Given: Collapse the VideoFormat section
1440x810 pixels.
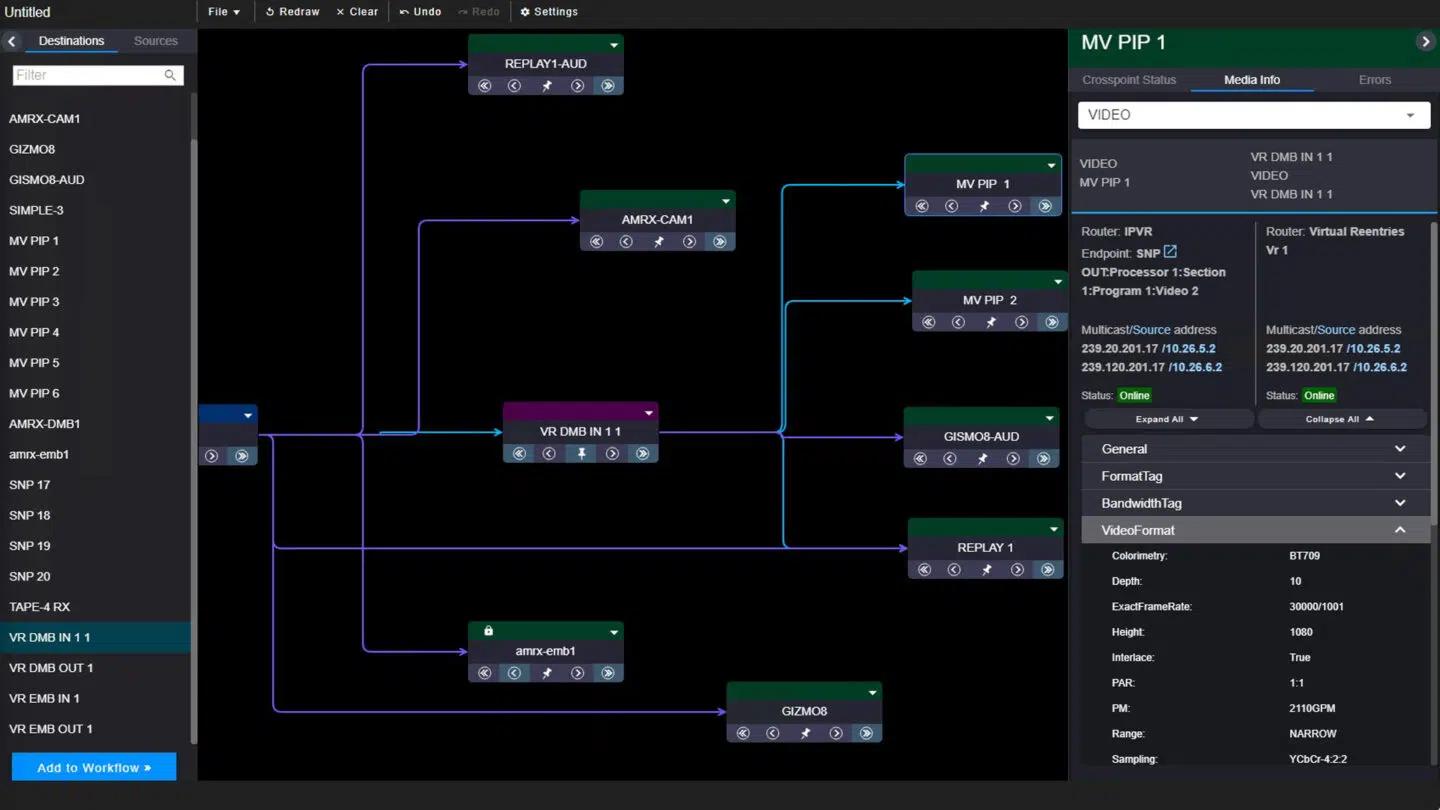Looking at the screenshot, I should [x=1255, y=530].
